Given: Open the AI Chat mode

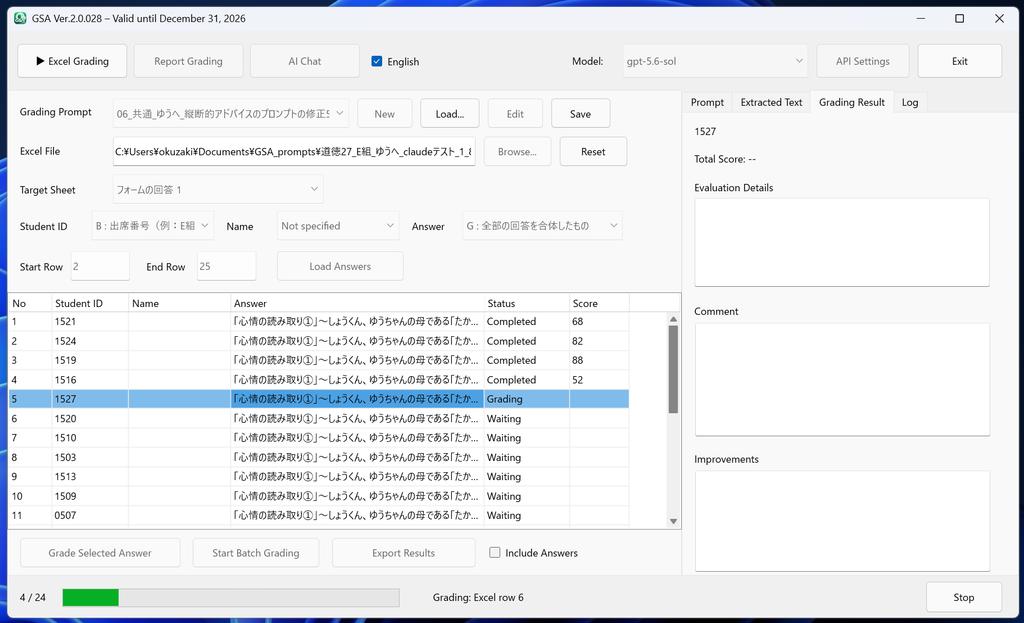Looking at the screenshot, I should tap(304, 61).
